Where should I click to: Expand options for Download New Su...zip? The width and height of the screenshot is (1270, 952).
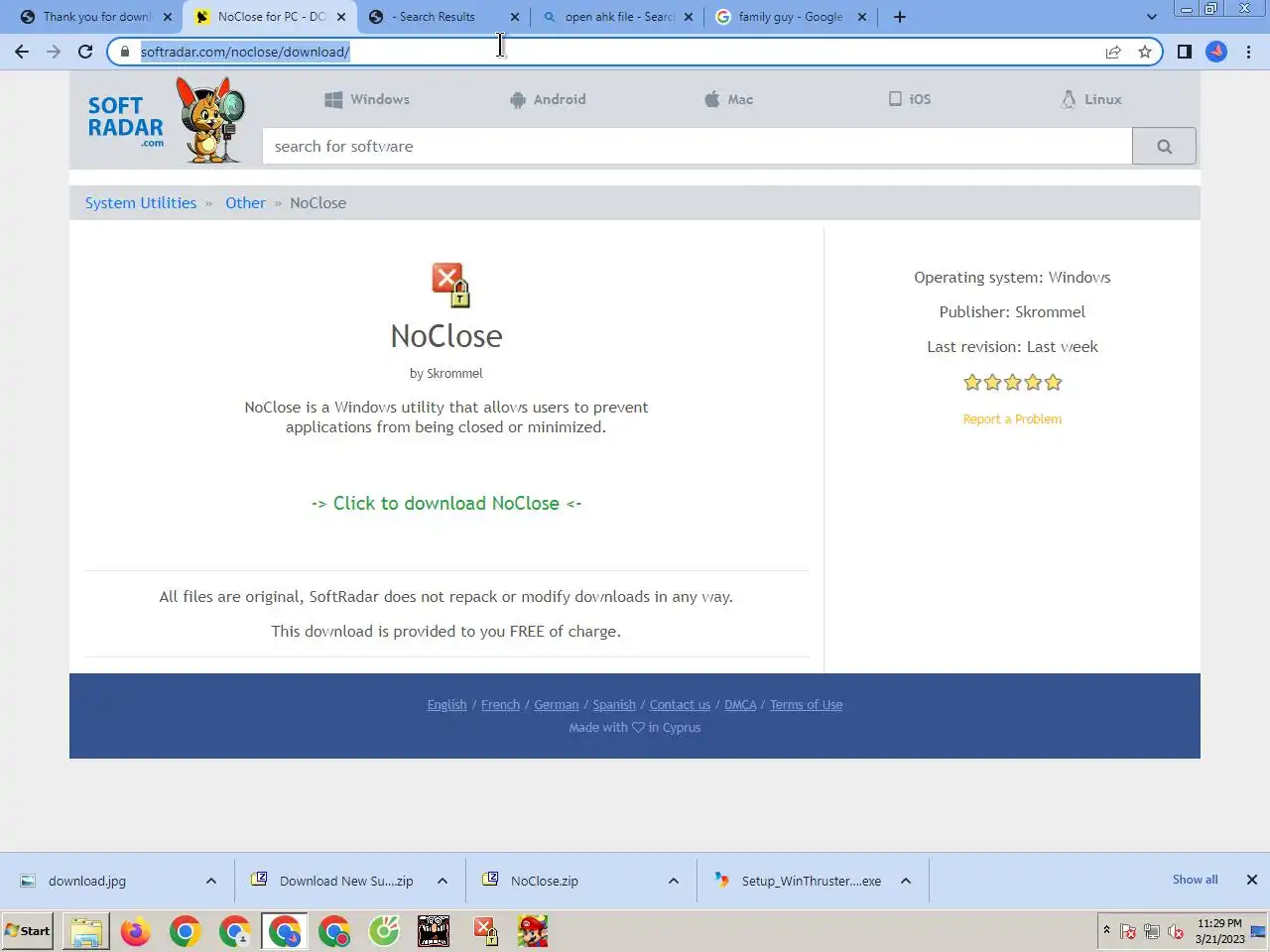coord(443,881)
